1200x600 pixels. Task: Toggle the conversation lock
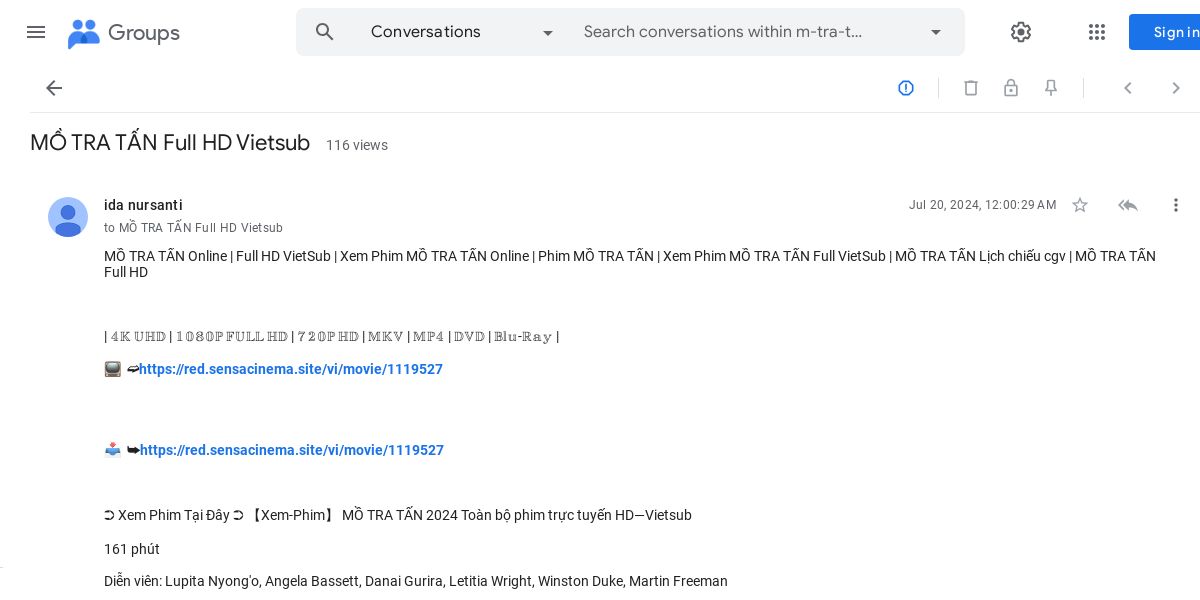tap(1011, 88)
